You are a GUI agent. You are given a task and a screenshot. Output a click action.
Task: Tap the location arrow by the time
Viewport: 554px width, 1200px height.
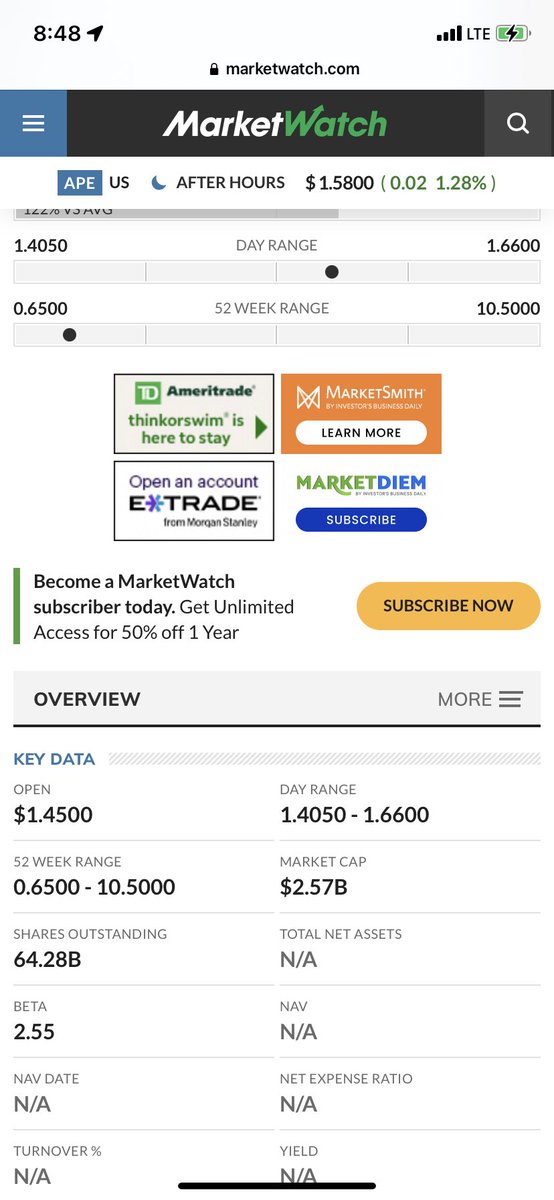tap(95, 33)
